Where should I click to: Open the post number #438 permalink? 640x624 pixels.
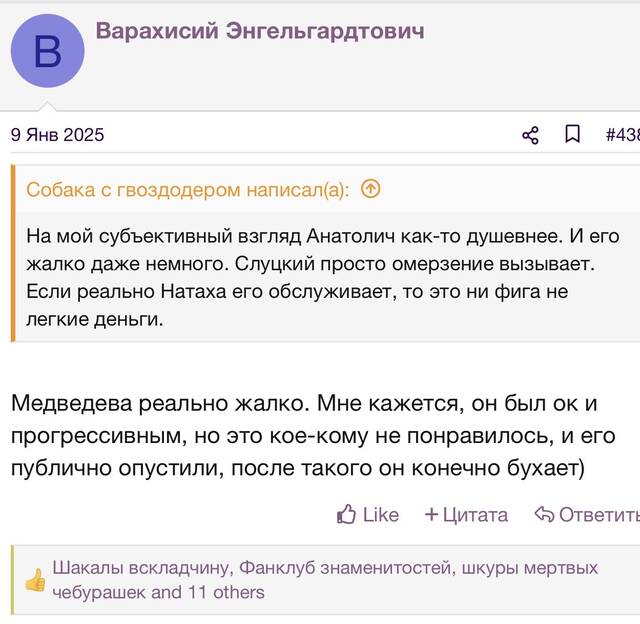[623, 135]
